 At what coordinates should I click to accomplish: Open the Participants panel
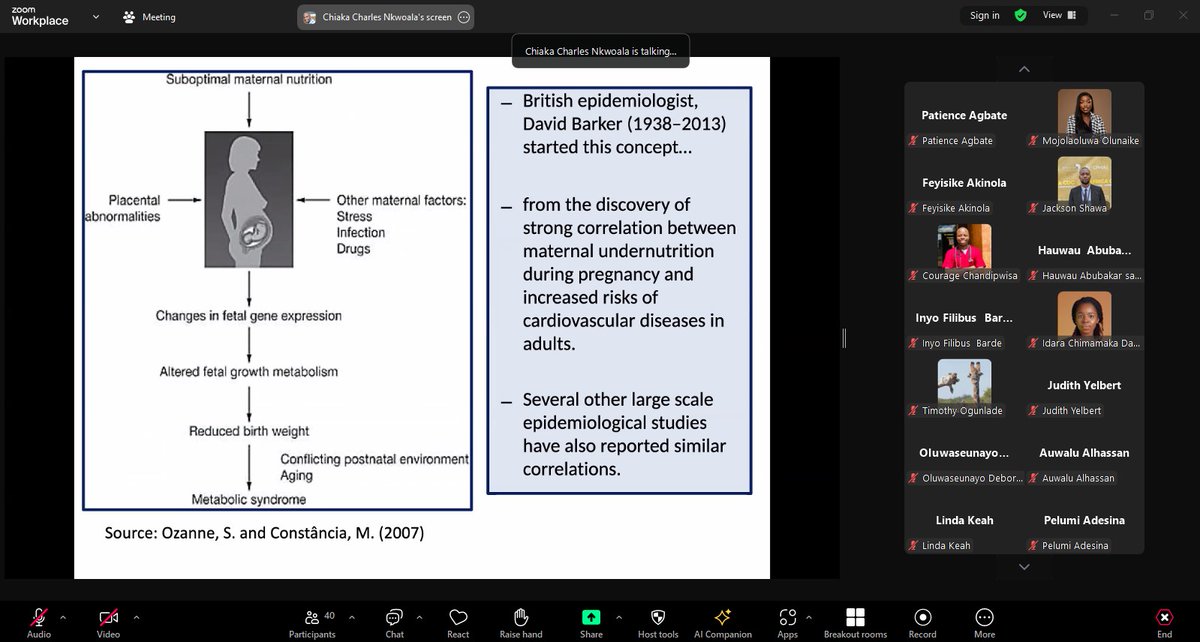coord(312,622)
